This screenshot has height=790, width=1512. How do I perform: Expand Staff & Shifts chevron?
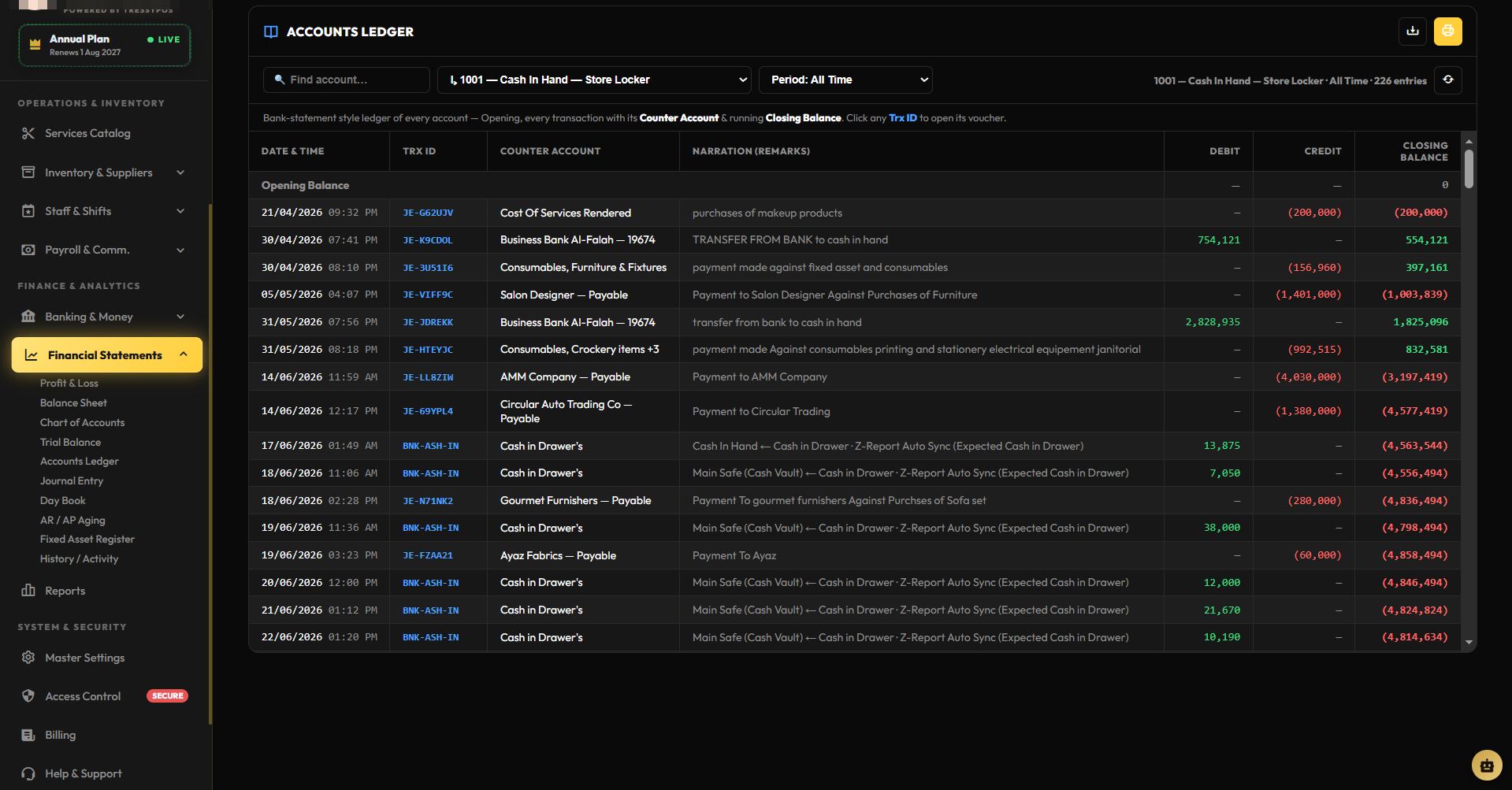180,211
